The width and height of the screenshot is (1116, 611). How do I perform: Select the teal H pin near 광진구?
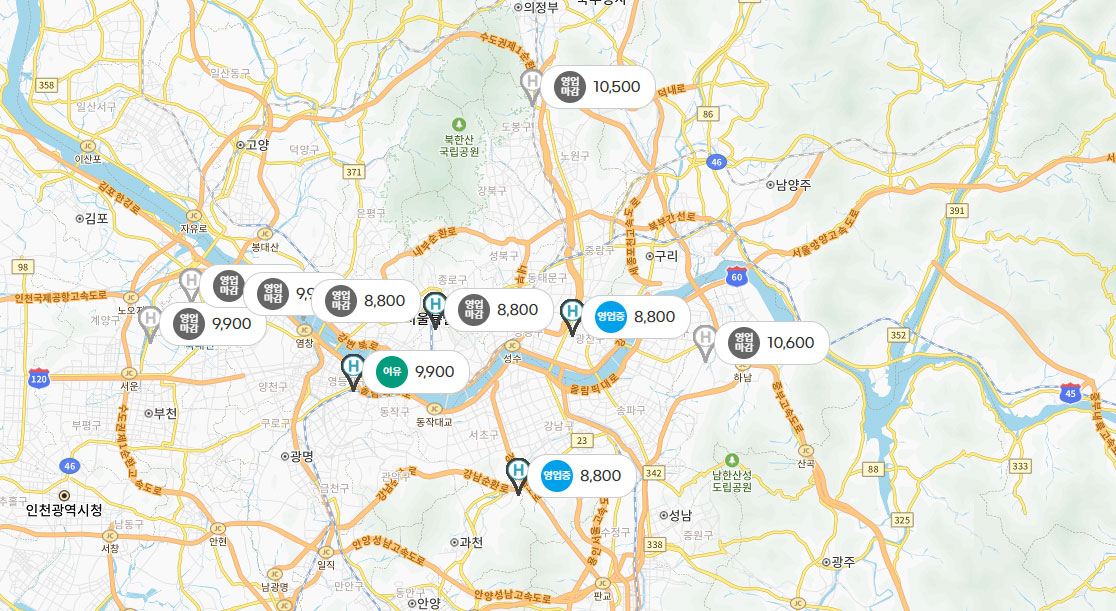[572, 317]
